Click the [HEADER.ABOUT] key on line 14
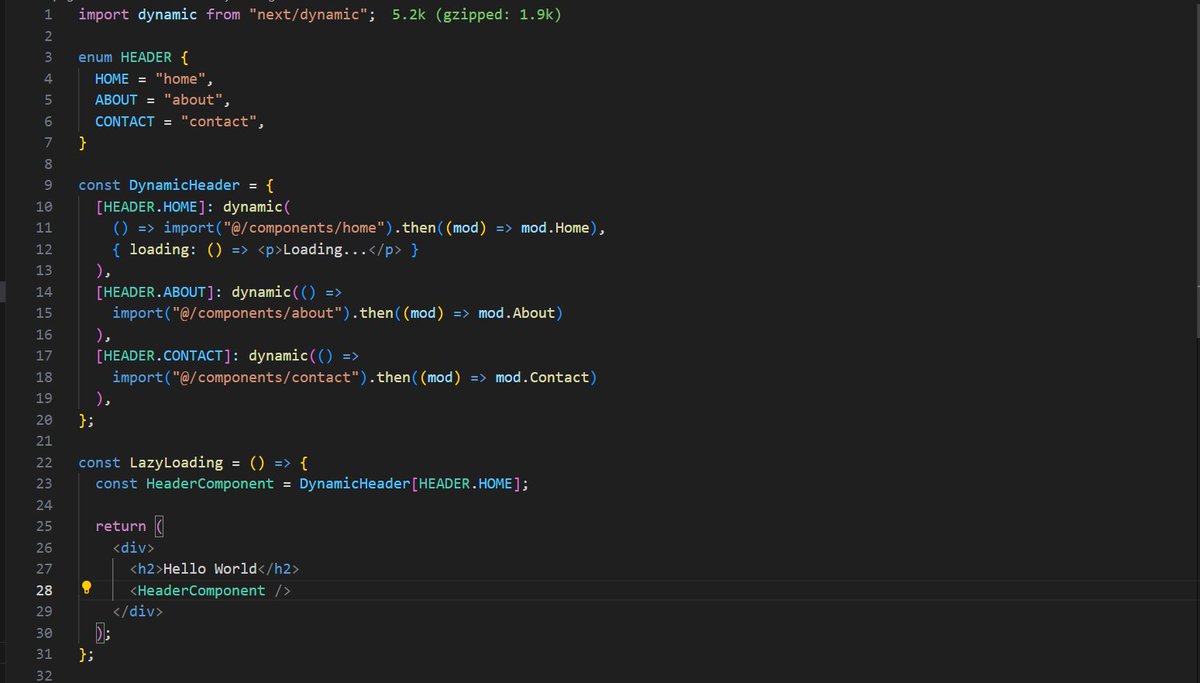The height and width of the screenshot is (683, 1200). tap(155, 292)
